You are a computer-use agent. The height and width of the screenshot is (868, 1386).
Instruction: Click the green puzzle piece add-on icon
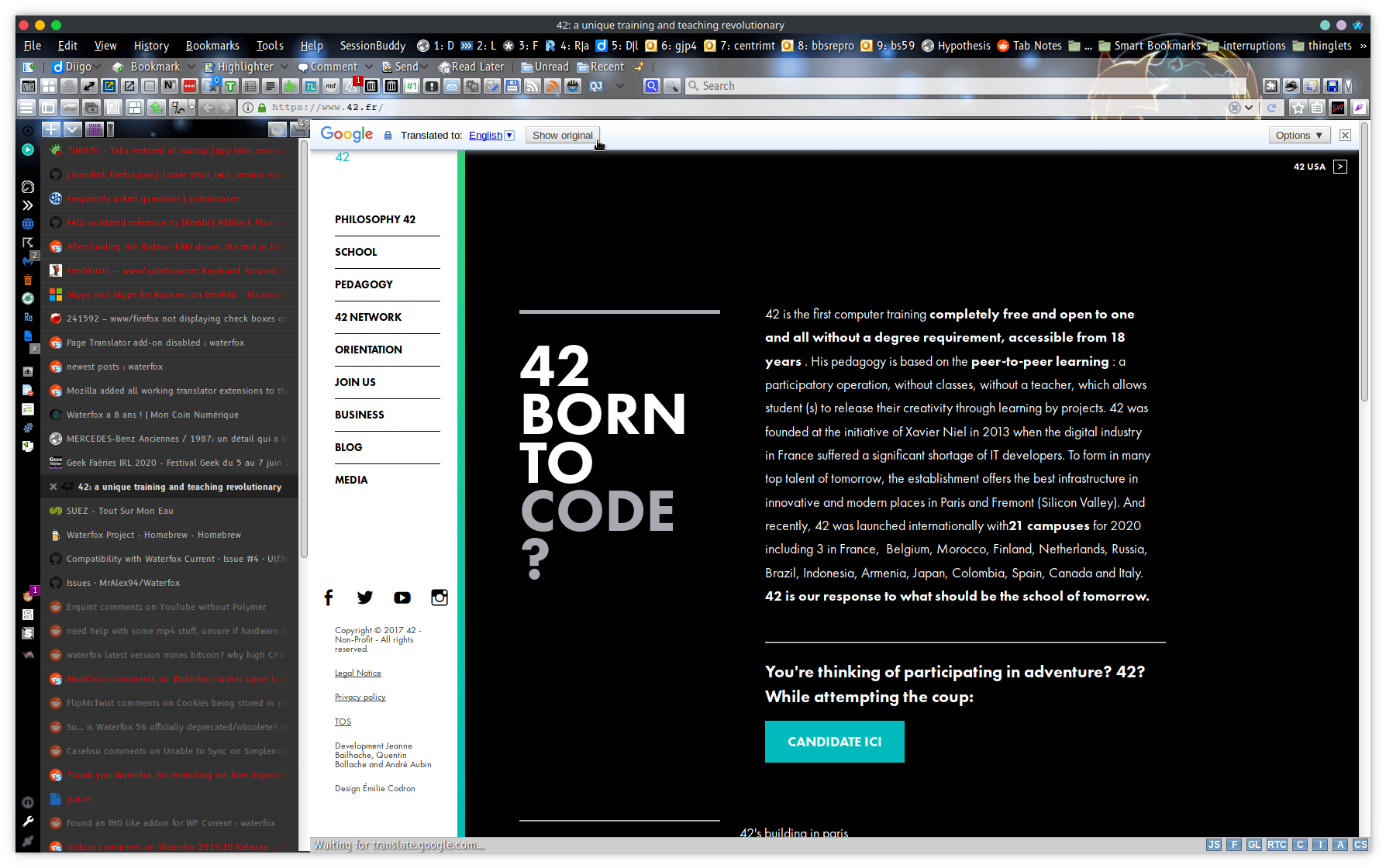[x=291, y=86]
